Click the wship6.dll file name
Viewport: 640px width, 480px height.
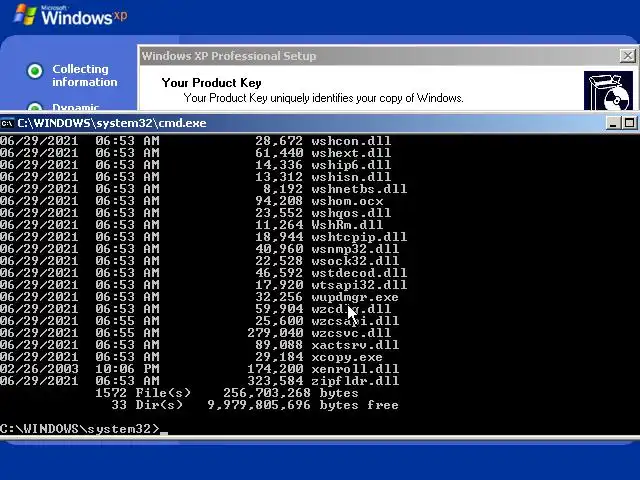(351, 165)
